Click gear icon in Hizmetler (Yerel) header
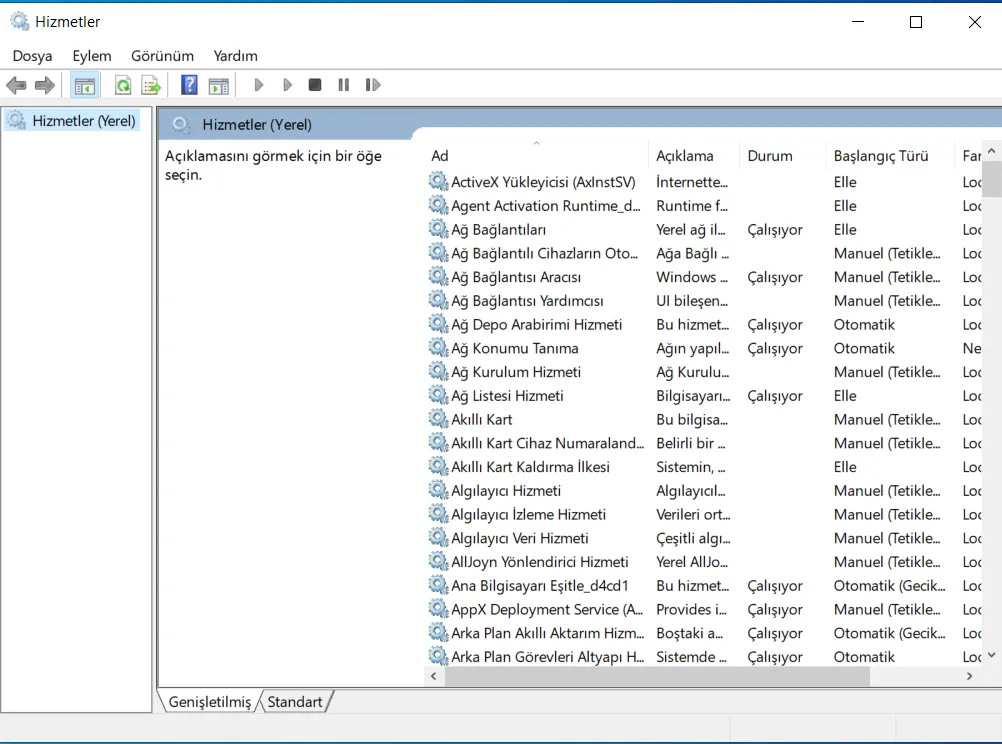This screenshot has width=1002, height=744. point(181,124)
